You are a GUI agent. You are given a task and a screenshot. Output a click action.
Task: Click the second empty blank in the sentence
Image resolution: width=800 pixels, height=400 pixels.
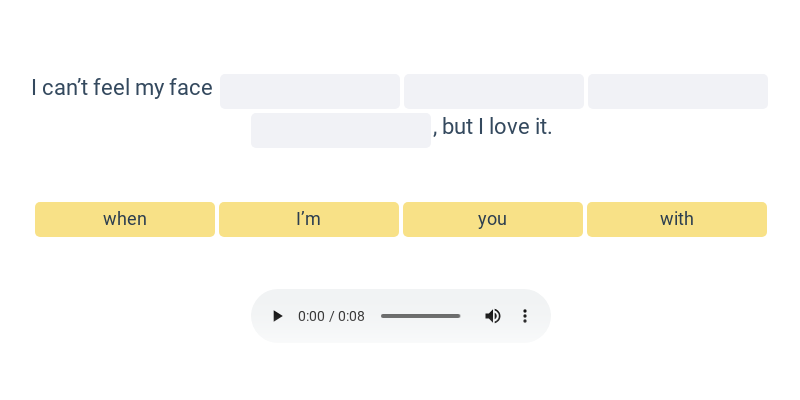point(494,91)
